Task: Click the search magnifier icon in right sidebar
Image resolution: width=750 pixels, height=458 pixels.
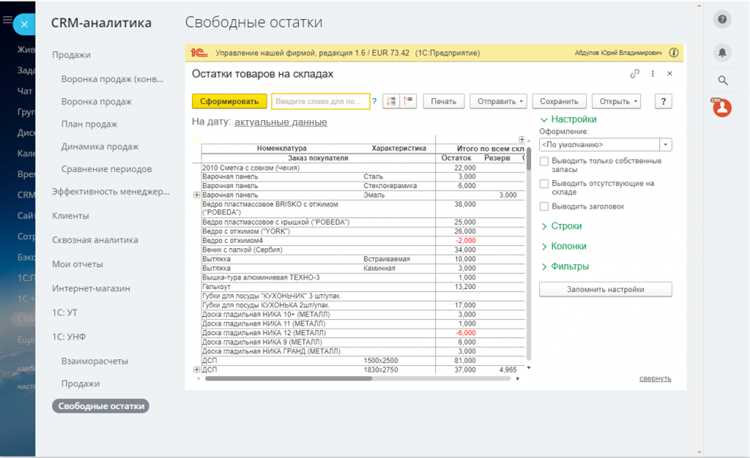Action: 723,80
